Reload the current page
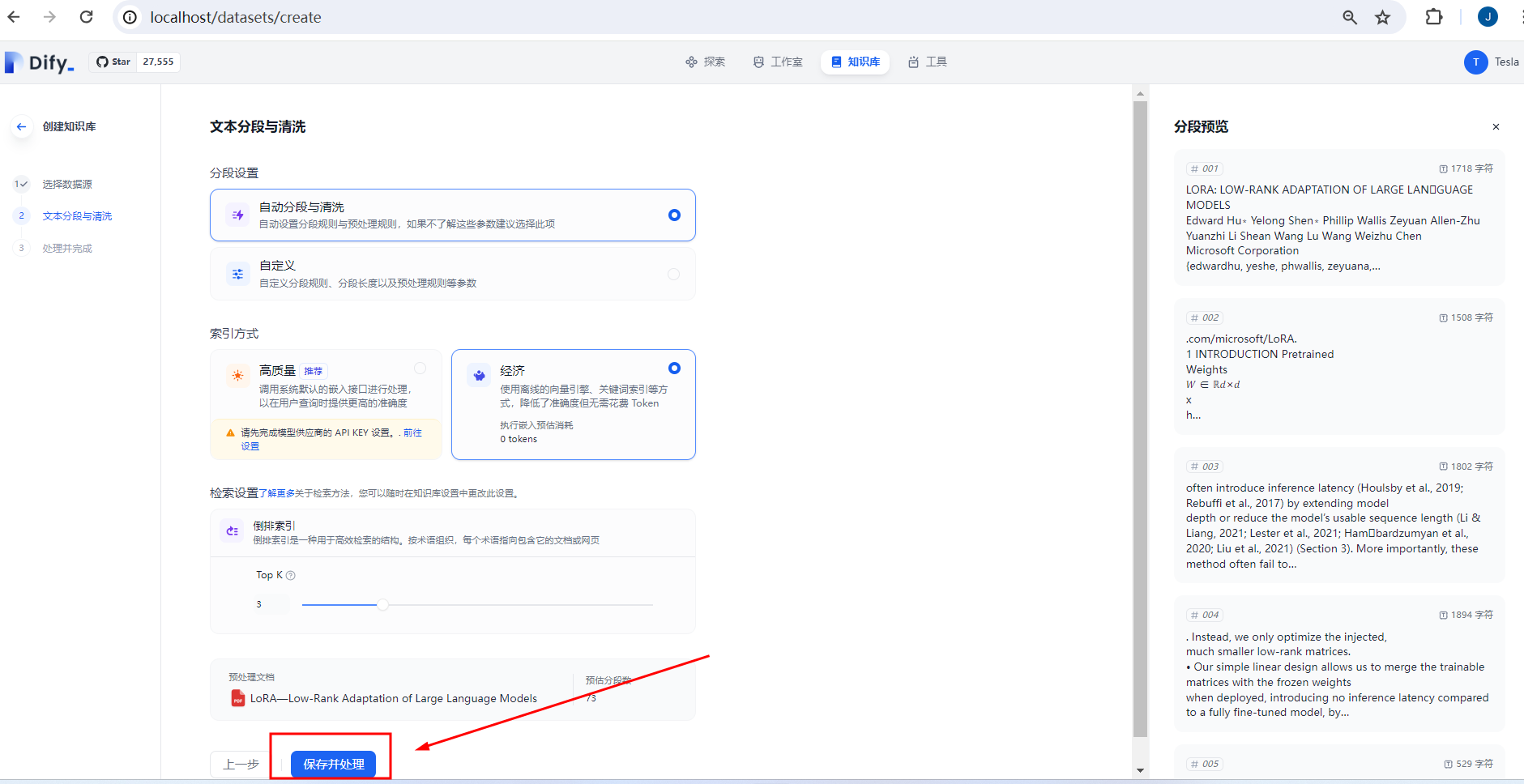This screenshot has height=784, width=1524. click(x=86, y=17)
